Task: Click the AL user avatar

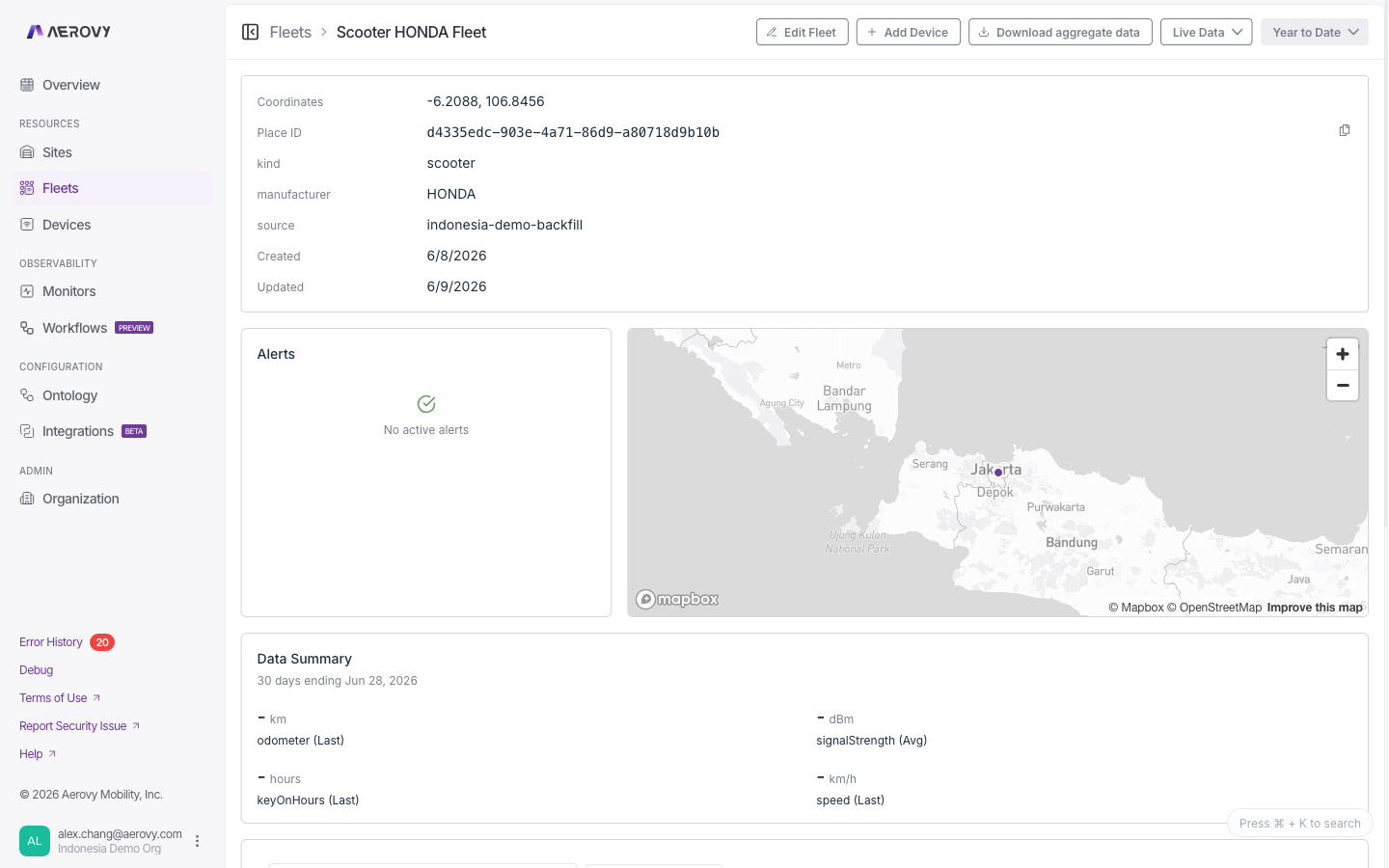Action: 35,841
